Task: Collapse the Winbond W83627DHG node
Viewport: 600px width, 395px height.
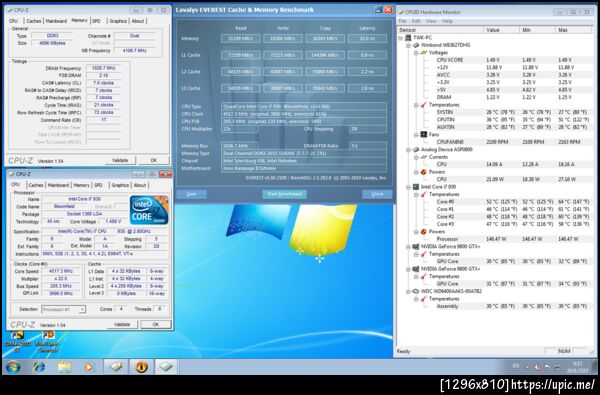Action: 408,45
